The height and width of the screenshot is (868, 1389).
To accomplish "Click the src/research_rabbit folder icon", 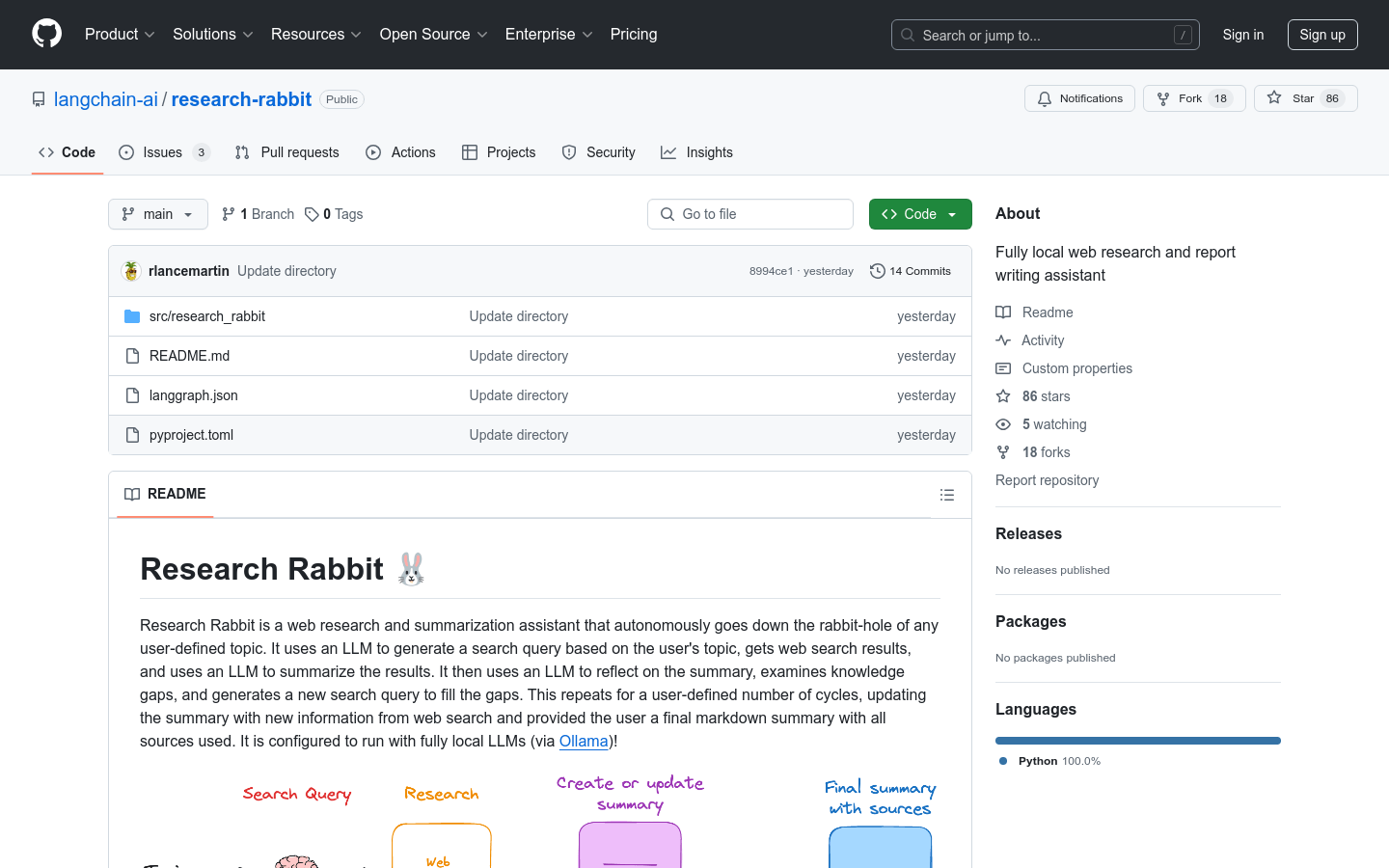I will pyautogui.click(x=132, y=316).
